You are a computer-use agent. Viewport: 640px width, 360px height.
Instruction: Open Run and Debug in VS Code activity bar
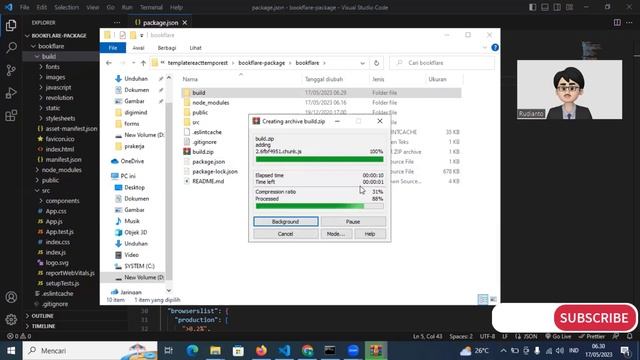(11, 93)
